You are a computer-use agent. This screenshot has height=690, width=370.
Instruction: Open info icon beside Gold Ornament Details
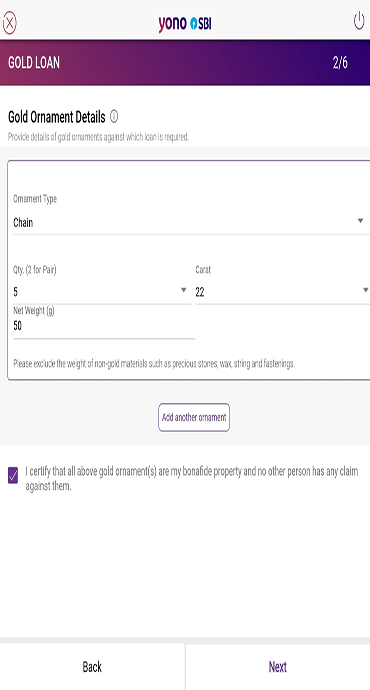(114, 117)
